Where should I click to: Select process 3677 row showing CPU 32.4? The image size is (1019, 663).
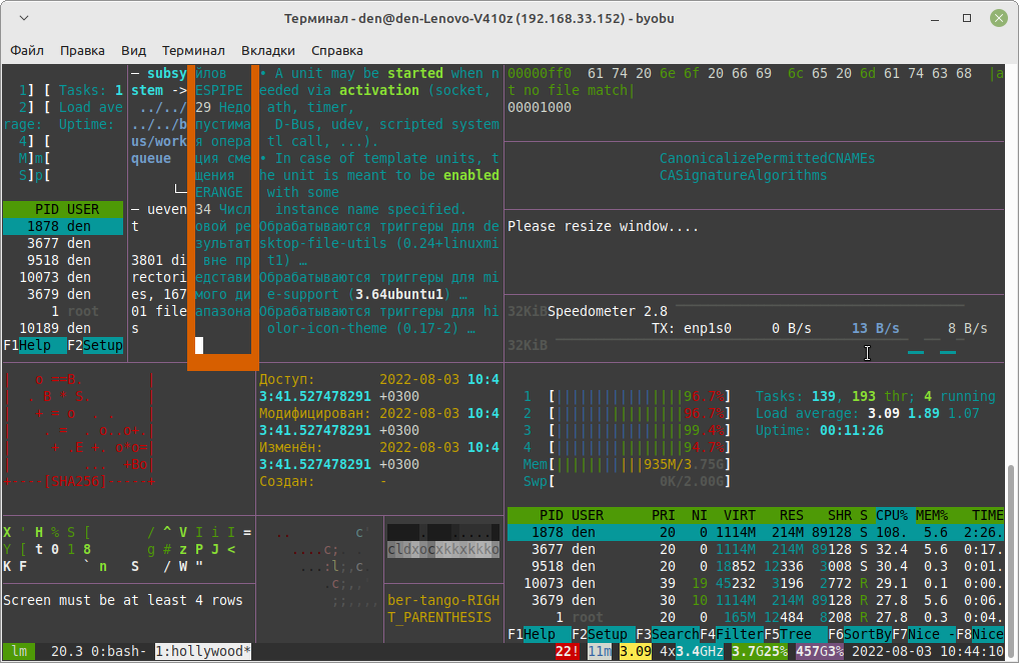click(x=756, y=549)
